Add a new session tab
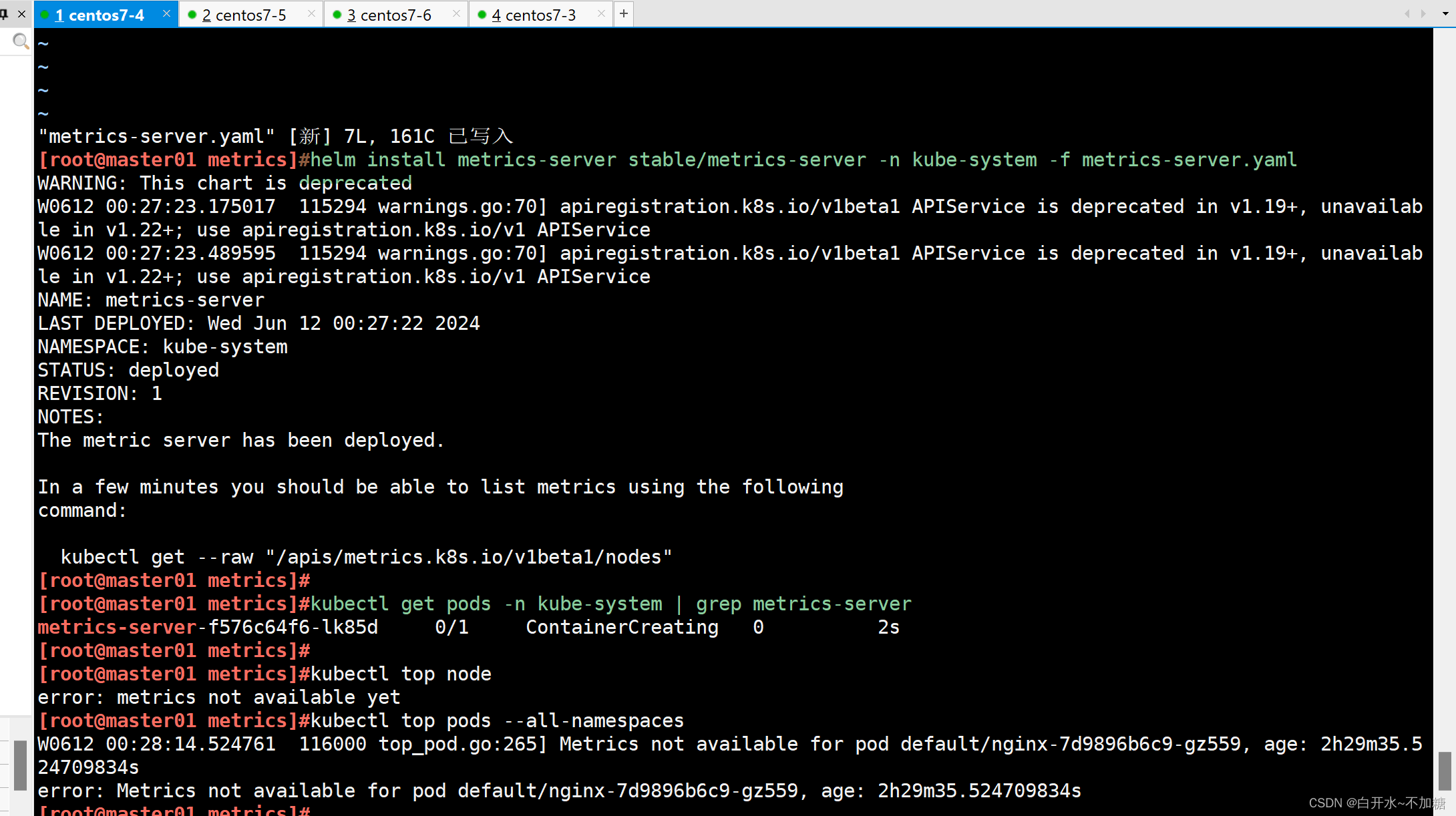Screen dimensions: 1456x816 (x=624, y=13)
